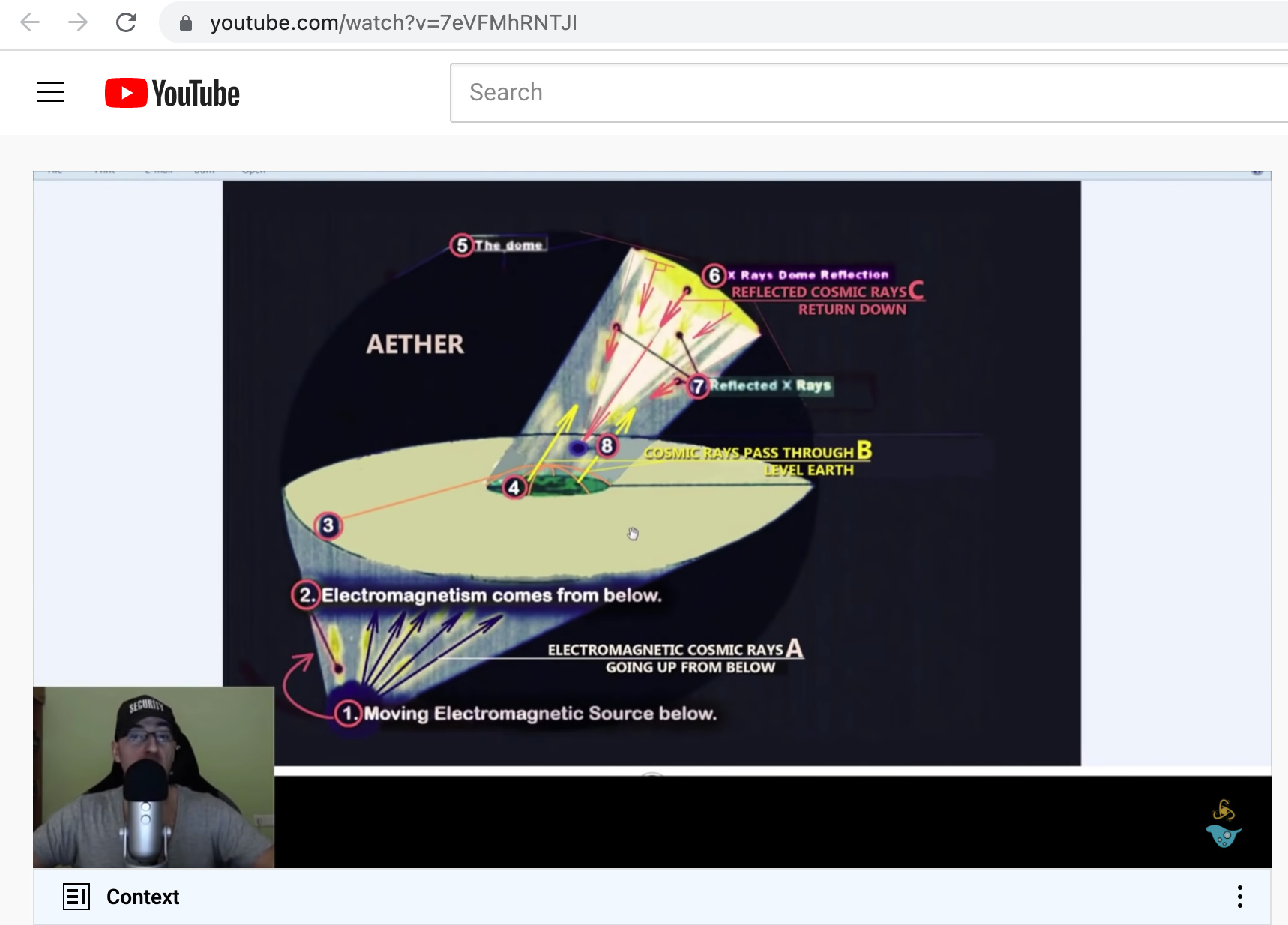Open the YouTube hamburger guide menu
This screenshot has width=1288, height=925.
(51, 92)
